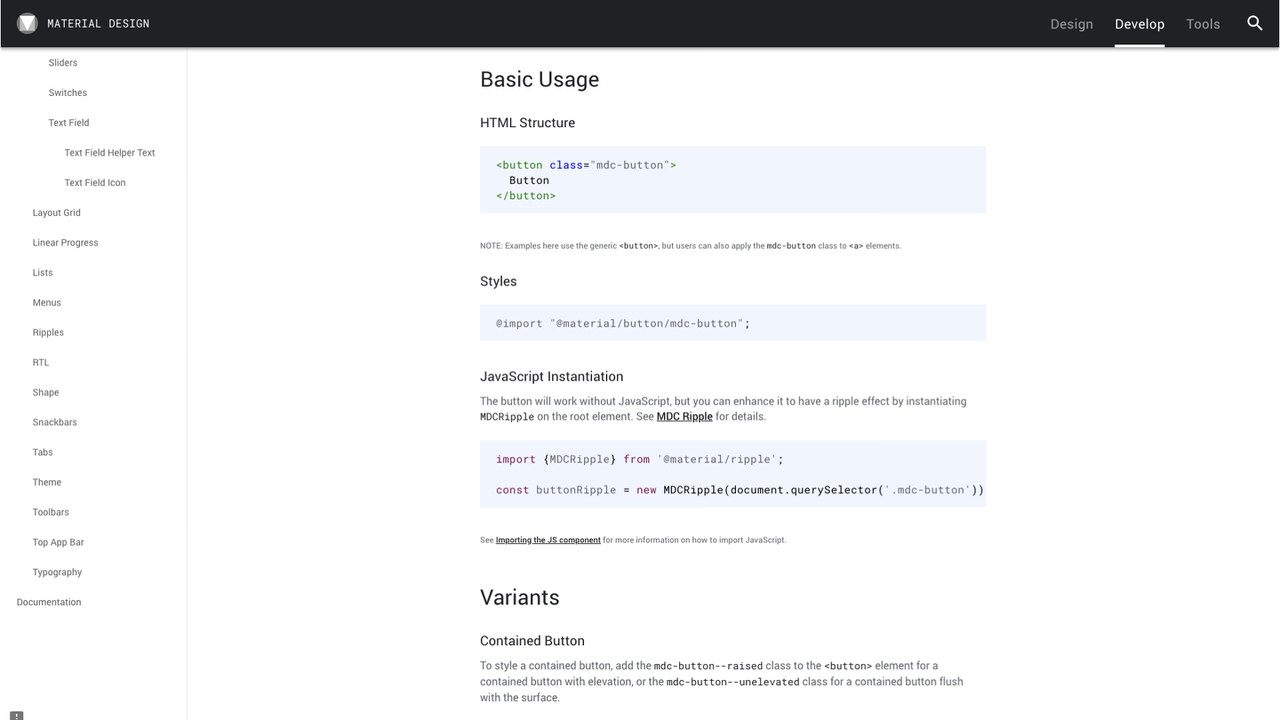
Task: Open the Tools tab
Action: 1203,24
